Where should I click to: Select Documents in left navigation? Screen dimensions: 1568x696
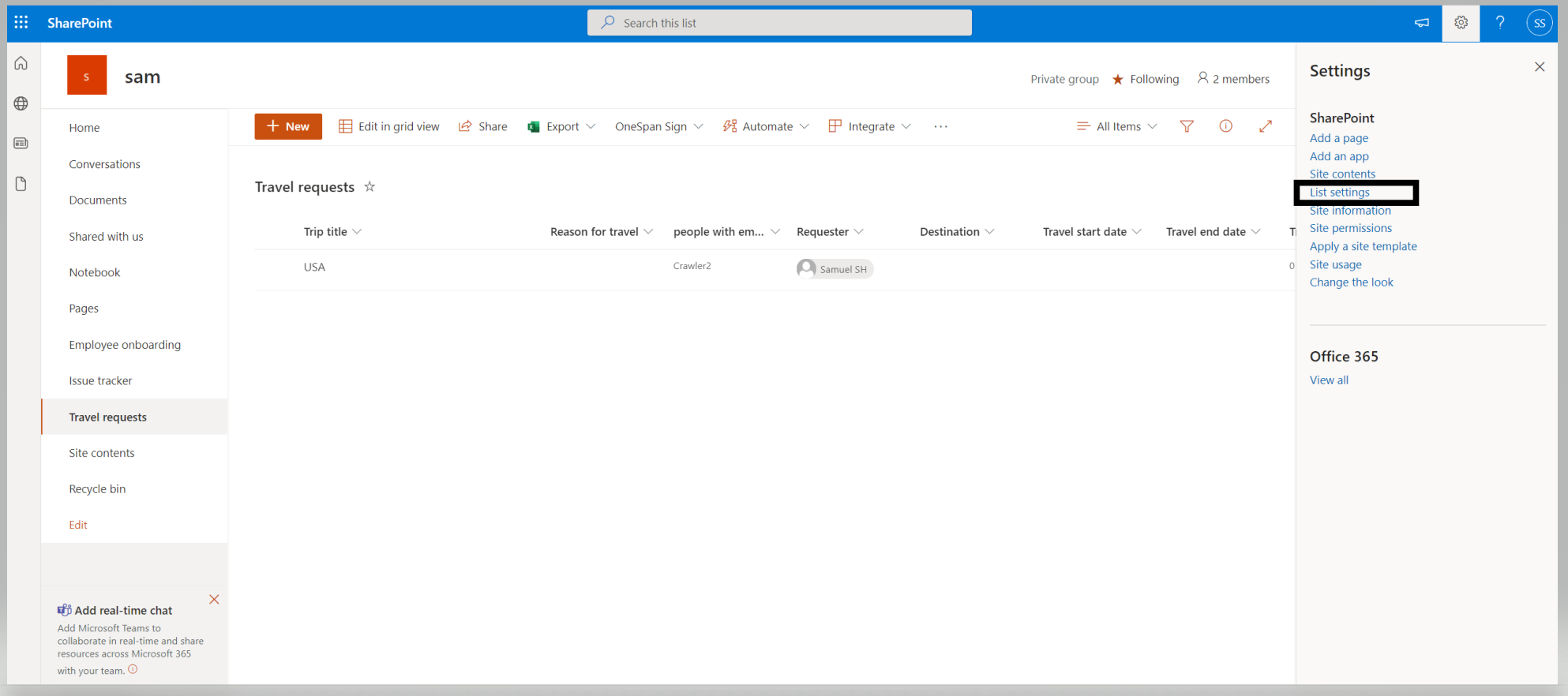pos(98,200)
